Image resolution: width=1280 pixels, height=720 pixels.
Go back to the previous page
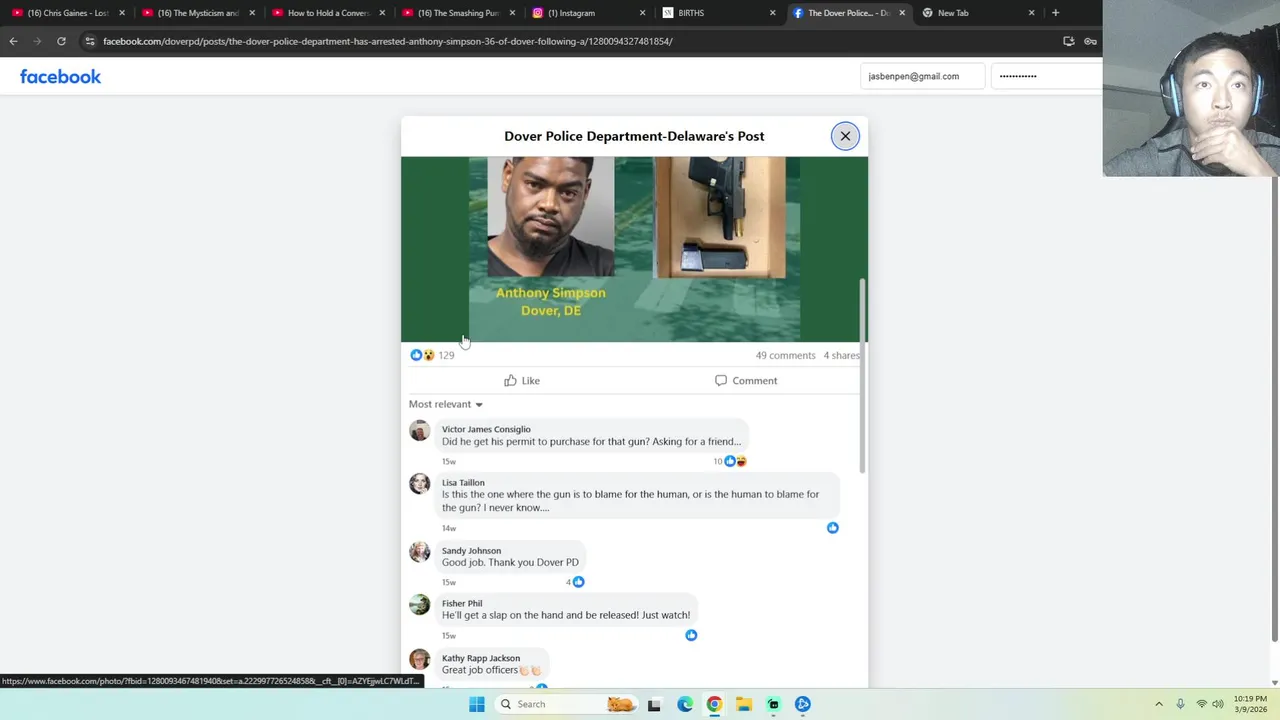tap(13, 41)
